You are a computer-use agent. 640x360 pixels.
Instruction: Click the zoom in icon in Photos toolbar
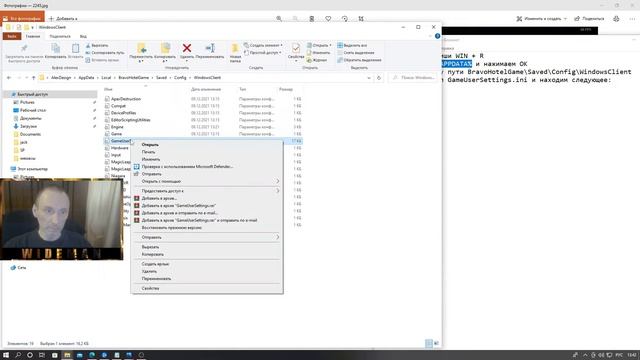point(279,19)
